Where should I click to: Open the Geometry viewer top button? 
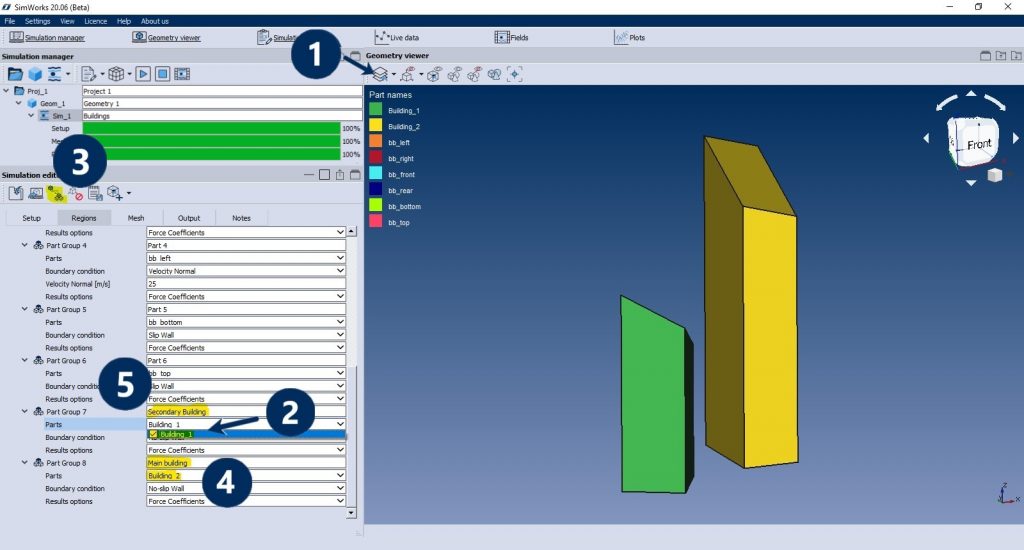[167, 37]
